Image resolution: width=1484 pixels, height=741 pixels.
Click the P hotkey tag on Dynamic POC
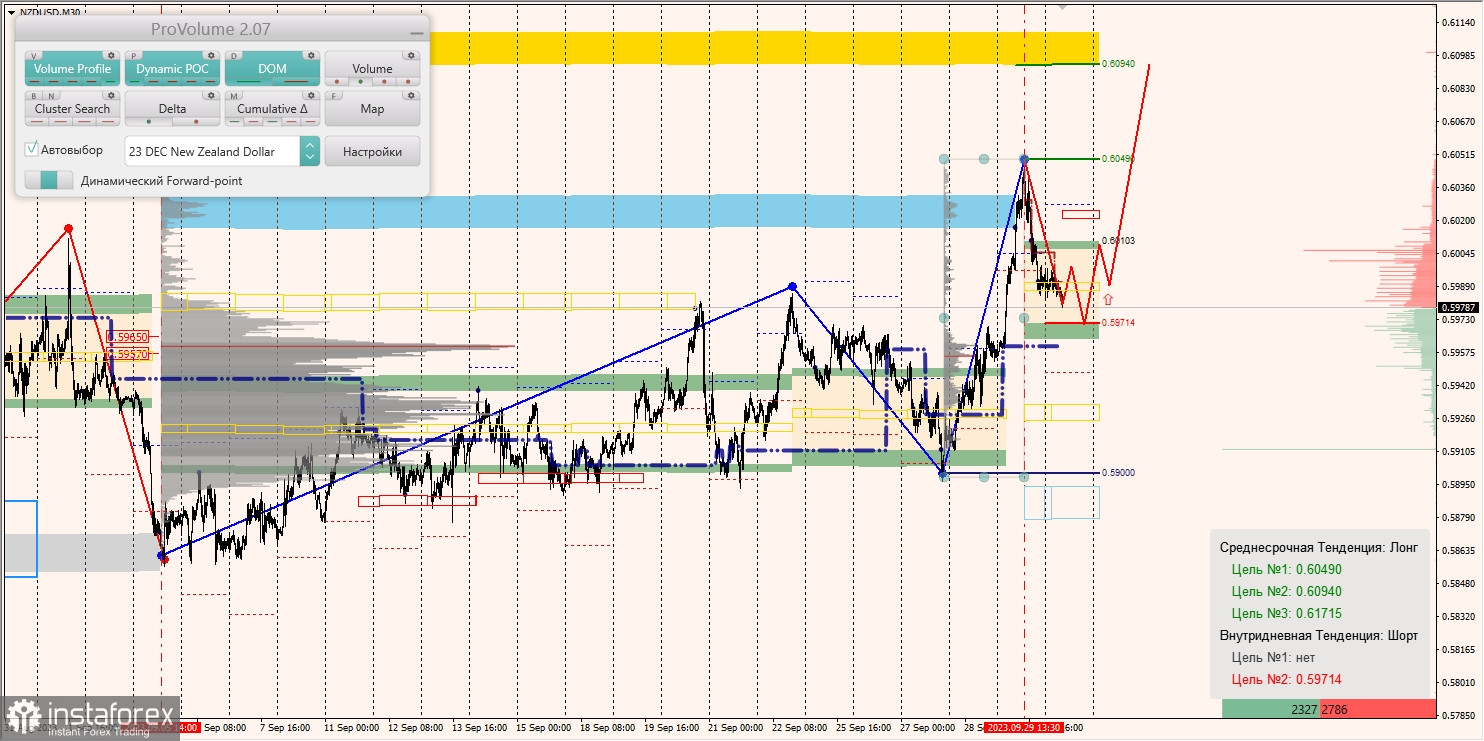pyautogui.click(x=134, y=56)
